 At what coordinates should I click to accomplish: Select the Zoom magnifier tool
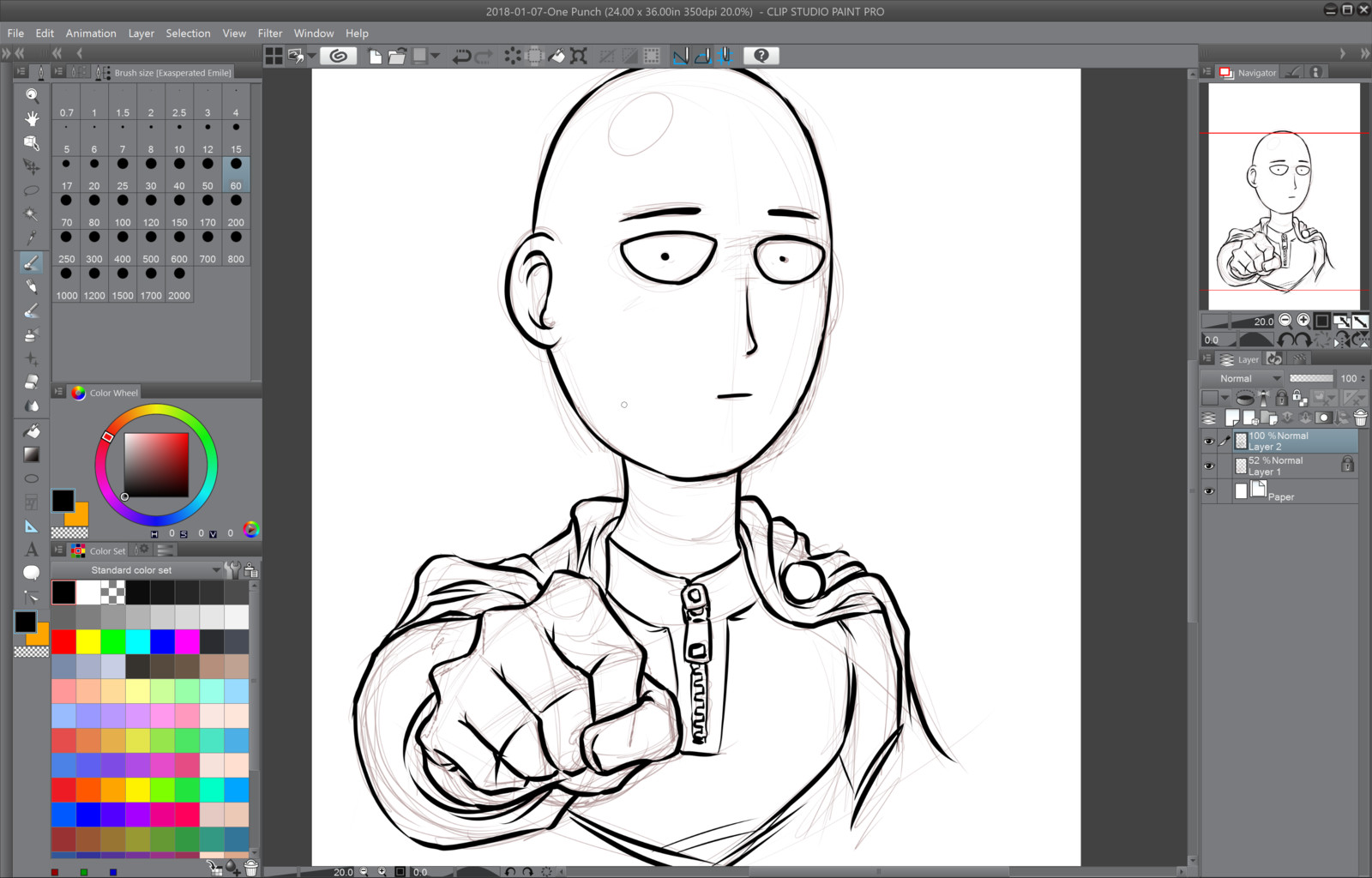click(x=32, y=95)
